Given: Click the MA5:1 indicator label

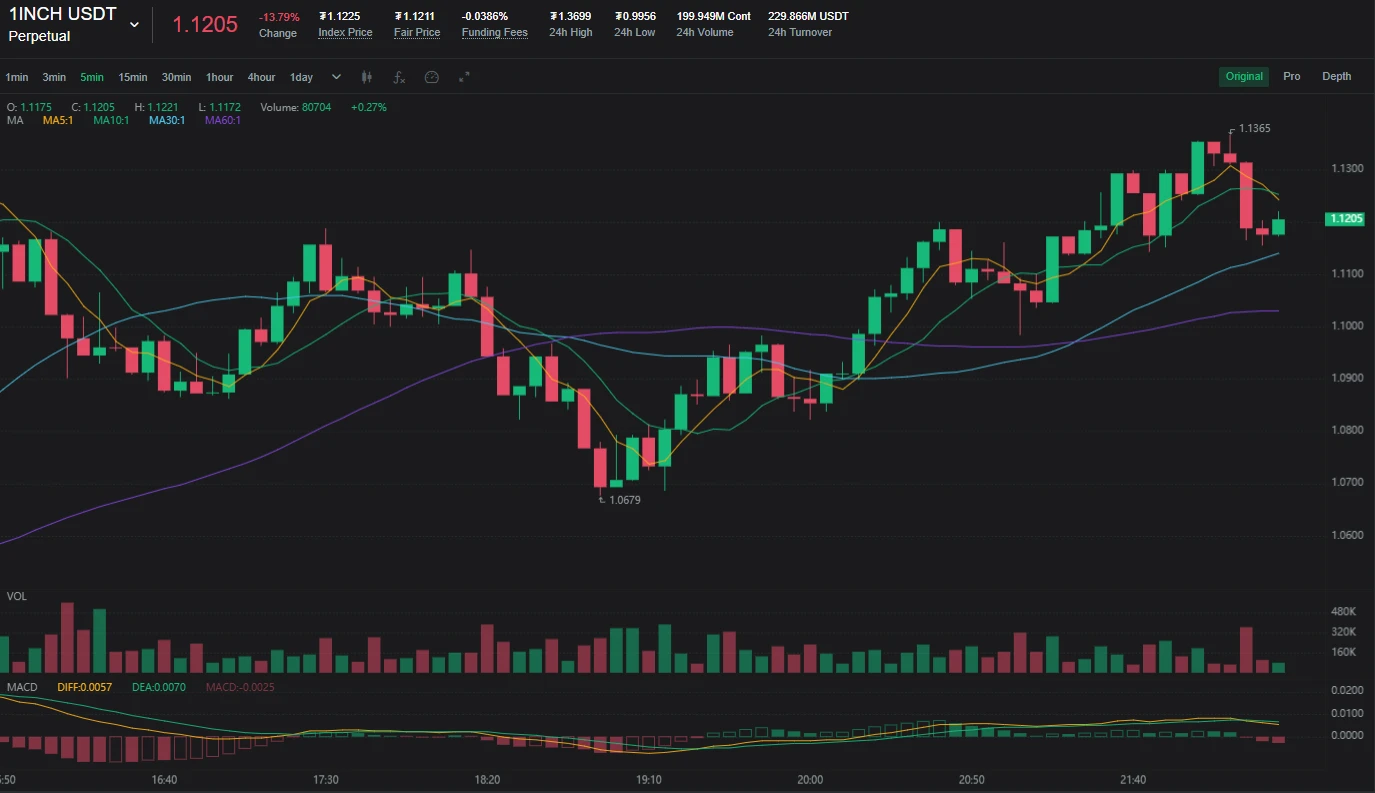Looking at the screenshot, I should coord(58,120).
